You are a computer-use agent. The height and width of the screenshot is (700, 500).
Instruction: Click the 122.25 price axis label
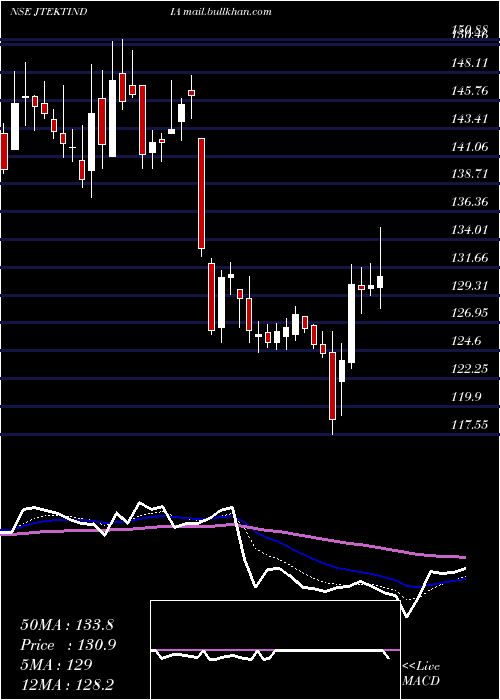470,369
